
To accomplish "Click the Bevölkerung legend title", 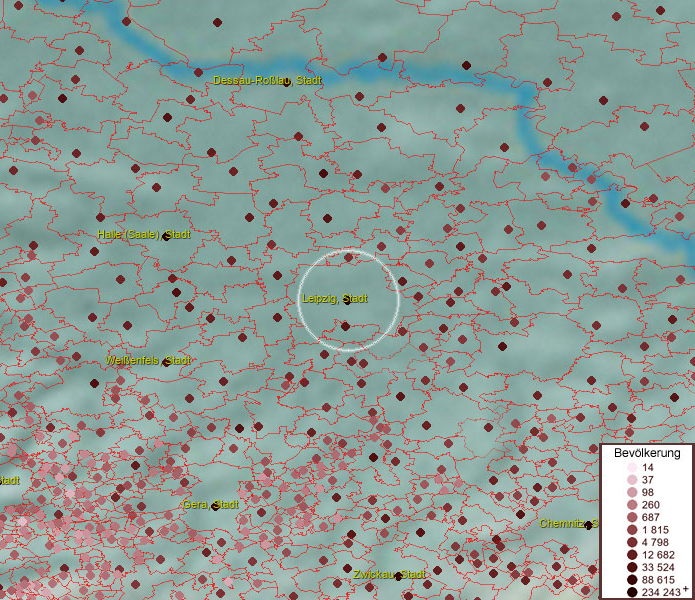I will [x=647, y=453].
